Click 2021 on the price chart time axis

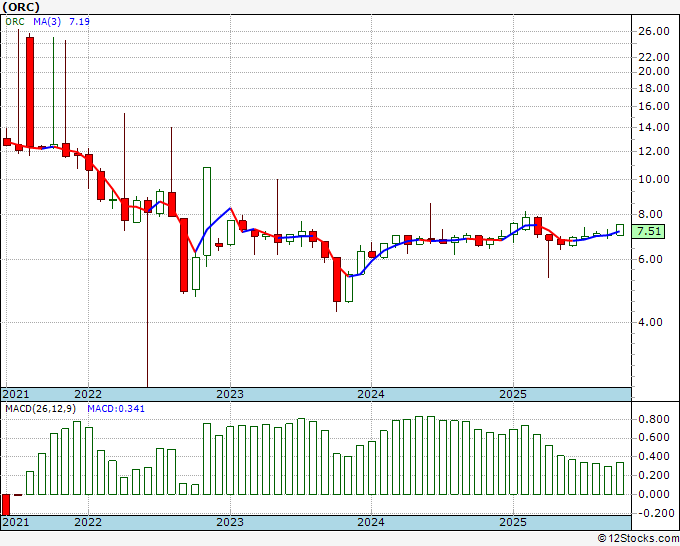(x=16, y=394)
